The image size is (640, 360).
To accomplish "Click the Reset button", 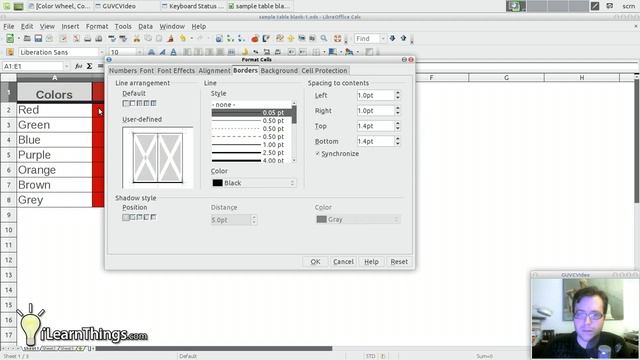I will click(399, 262).
